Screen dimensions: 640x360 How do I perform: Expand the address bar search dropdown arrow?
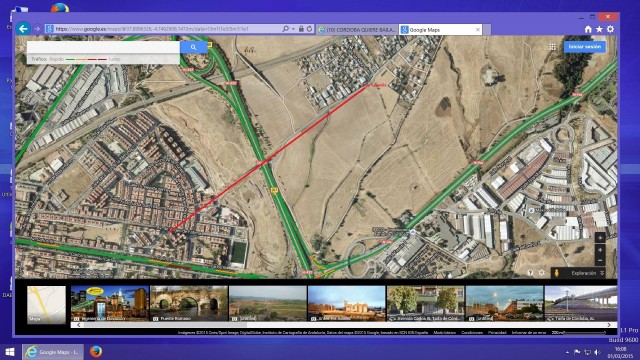coord(293,29)
